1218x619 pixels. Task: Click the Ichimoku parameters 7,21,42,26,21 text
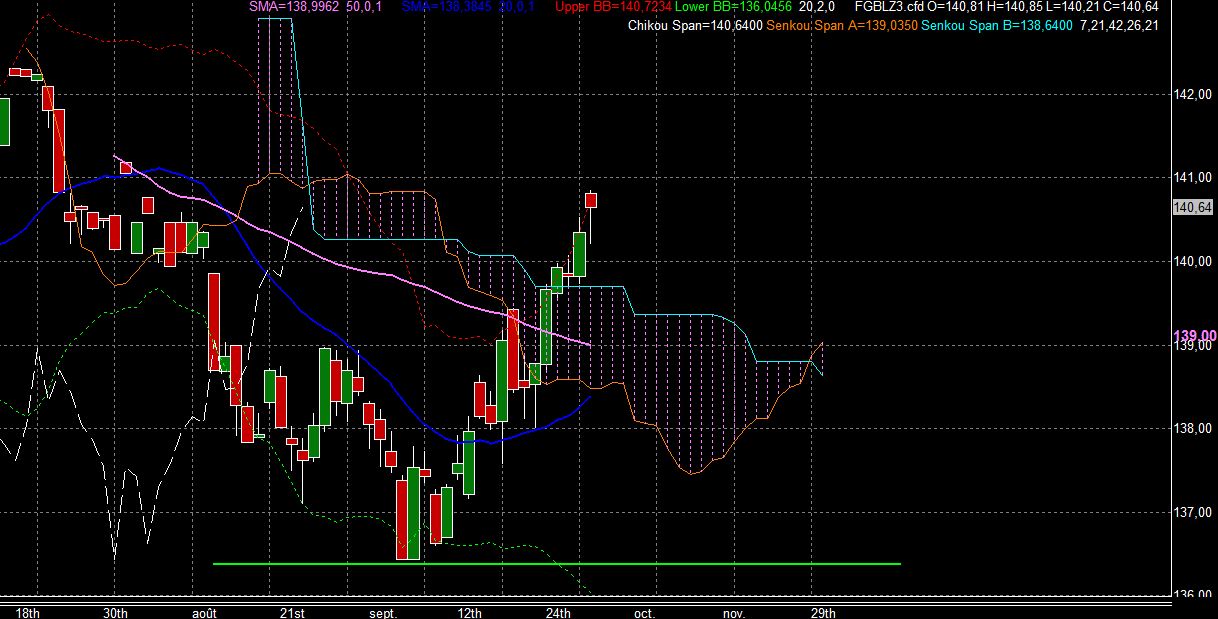pos(1119,25)
